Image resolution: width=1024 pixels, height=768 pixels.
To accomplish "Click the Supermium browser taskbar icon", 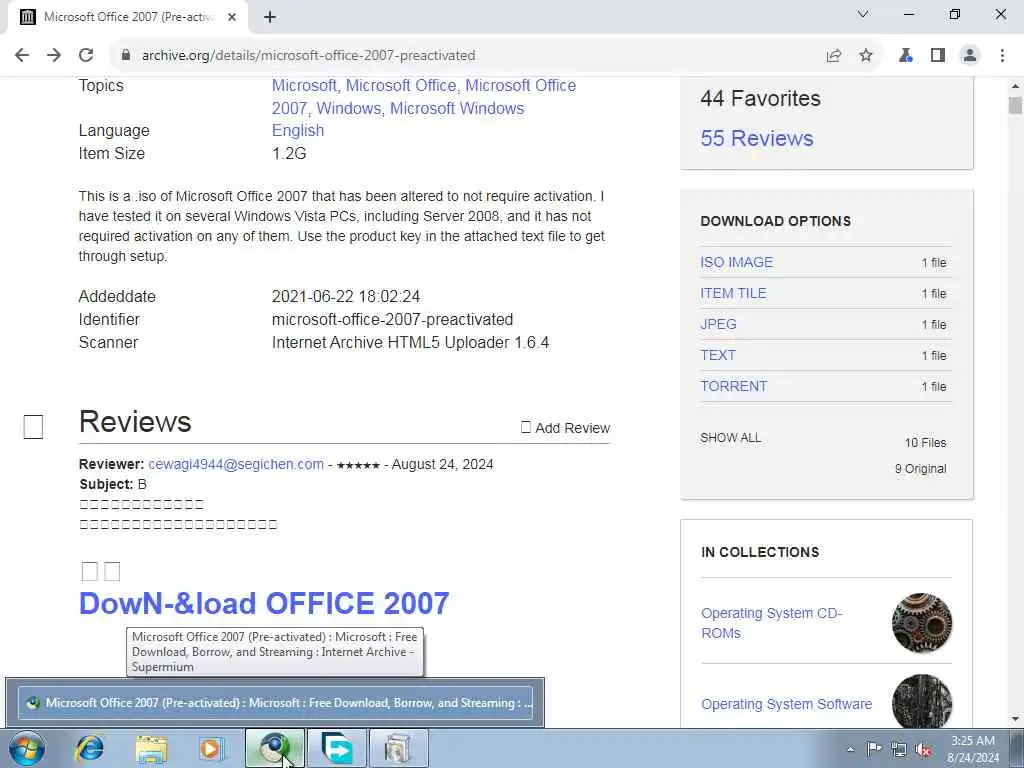I will point(274,748).
